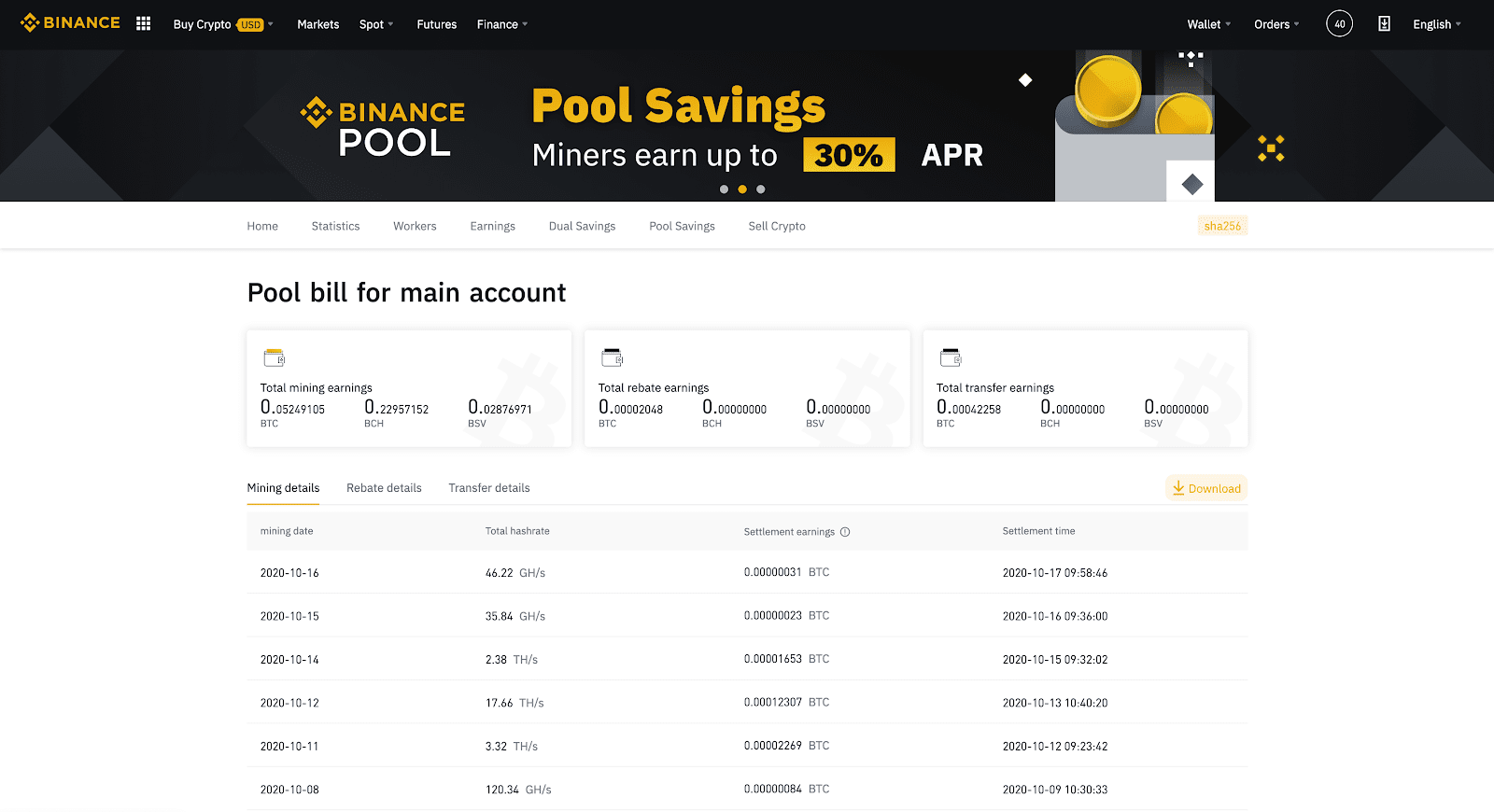The width and height of the screenshot is (1494, 812).
Task: Click the 2.38 TH/s hashrate cell
Action: (x=512, y=660)
